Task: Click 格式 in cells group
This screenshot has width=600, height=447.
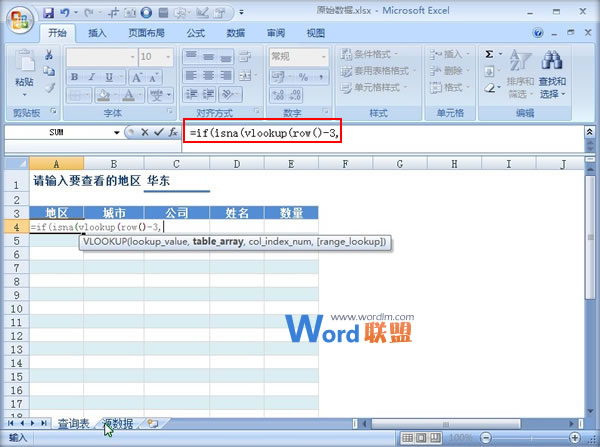Action: click(449, 88)
